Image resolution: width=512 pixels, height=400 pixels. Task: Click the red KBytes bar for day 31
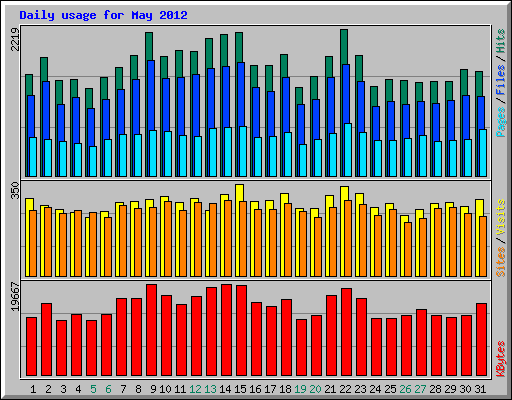(481, 339)
